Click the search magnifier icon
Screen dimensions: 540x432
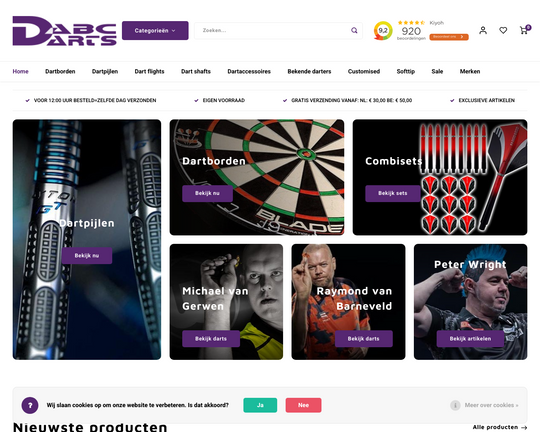[354, 31]
